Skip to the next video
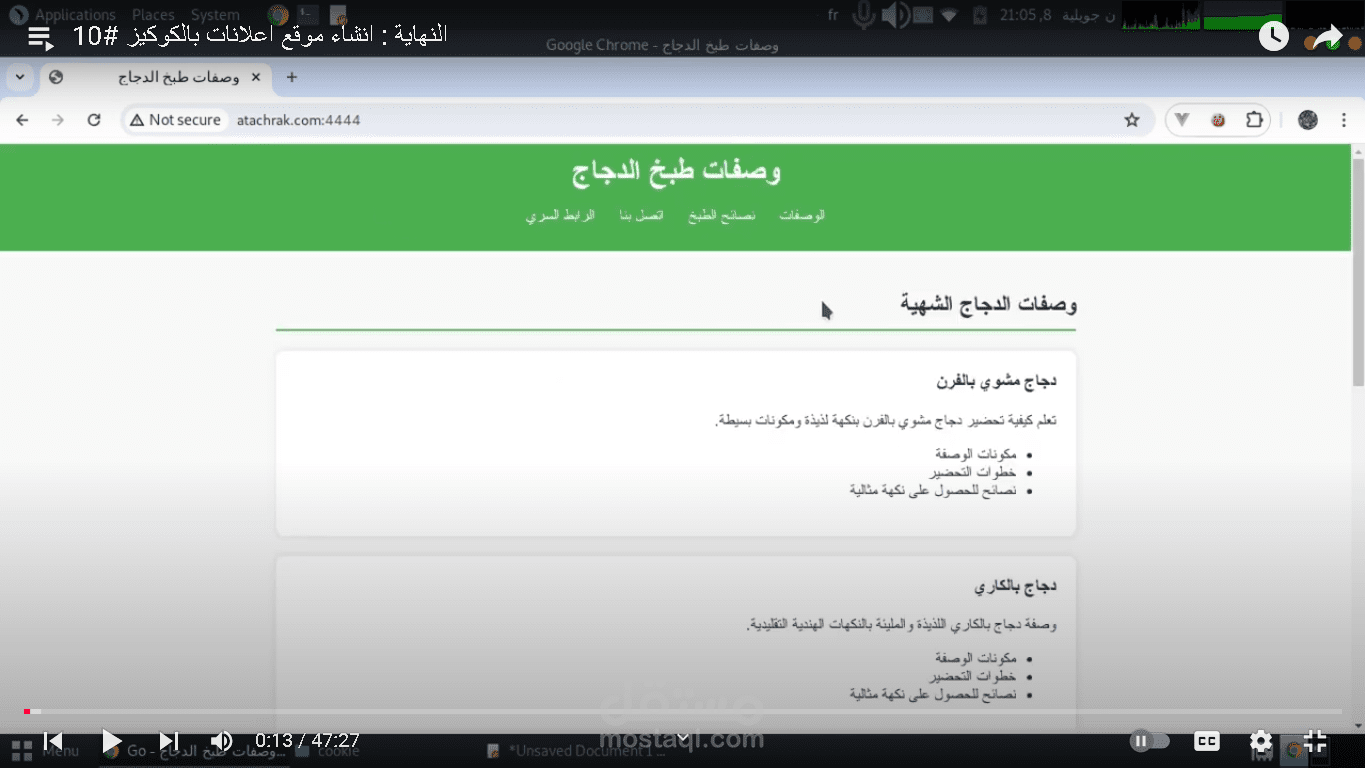 click(169, 741)
